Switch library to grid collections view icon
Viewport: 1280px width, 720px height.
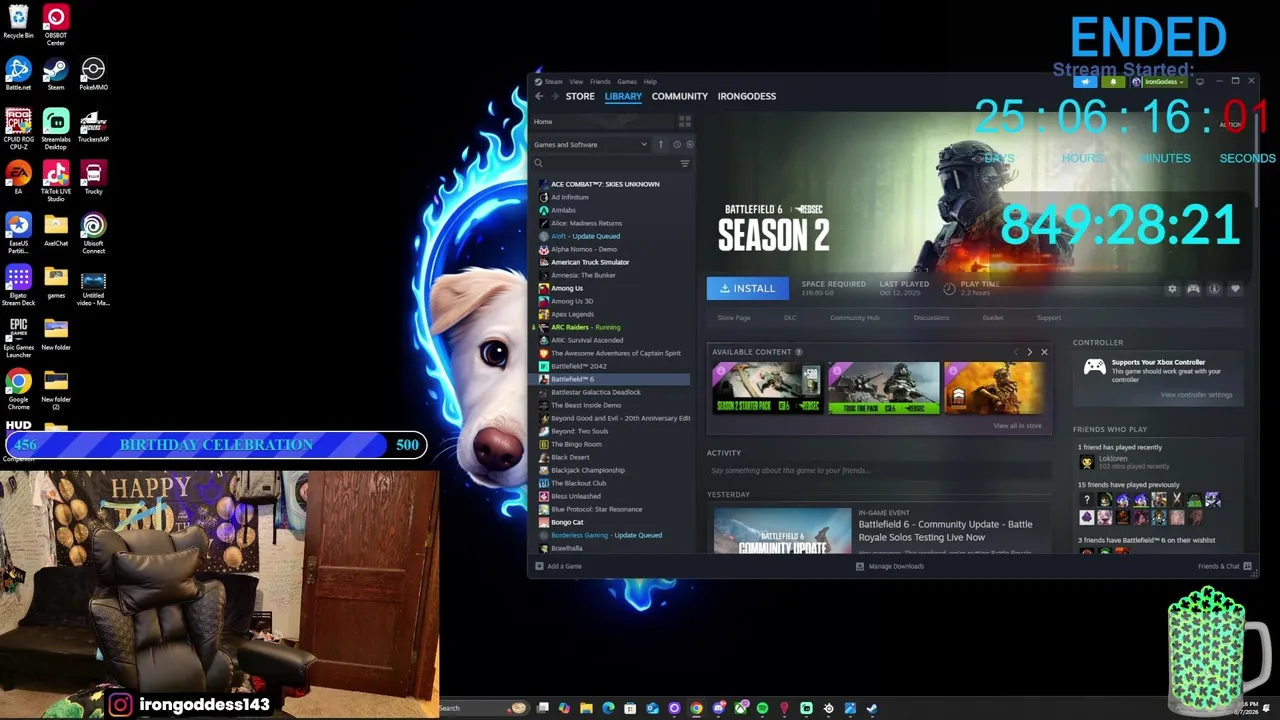[685, 121]
